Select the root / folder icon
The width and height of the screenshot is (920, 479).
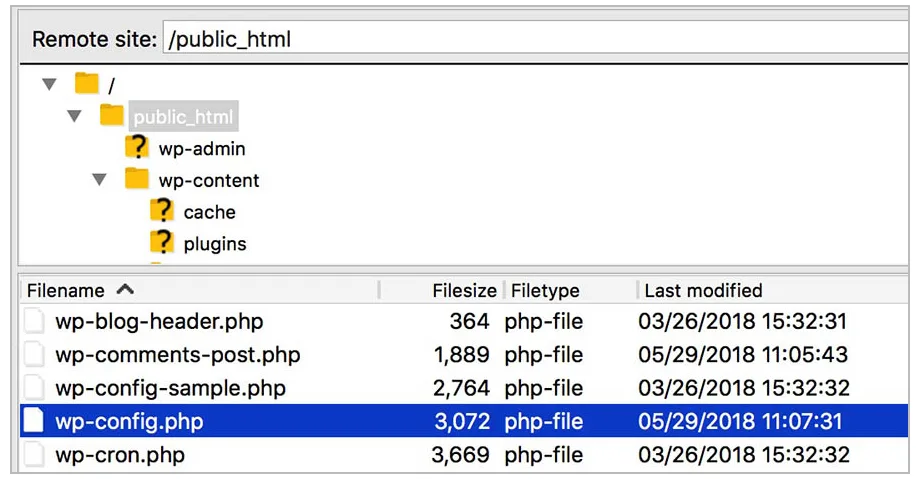pos(87,83)
